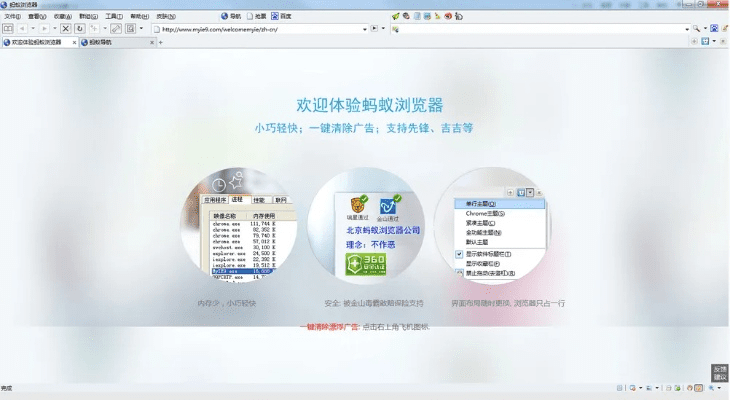
Task: Expand the forward history dropdown arrow
Action: [x=55, y=29]
